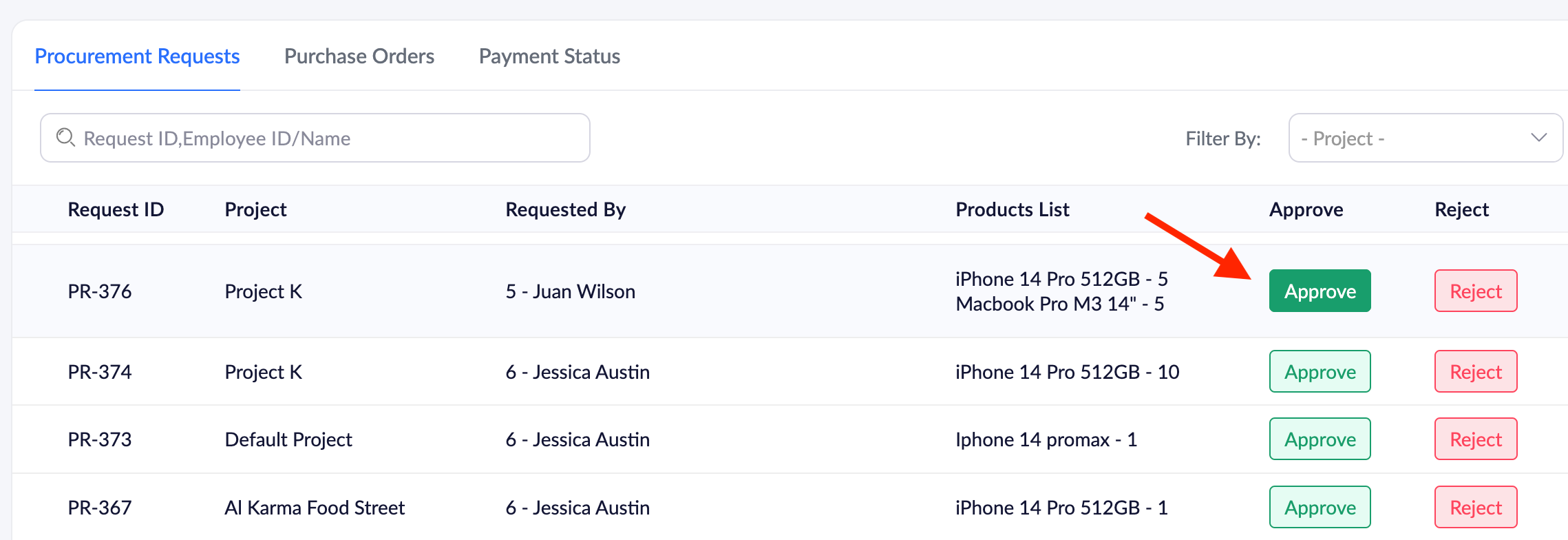Approve Al Karma Food Street request

click(1320, 508)
